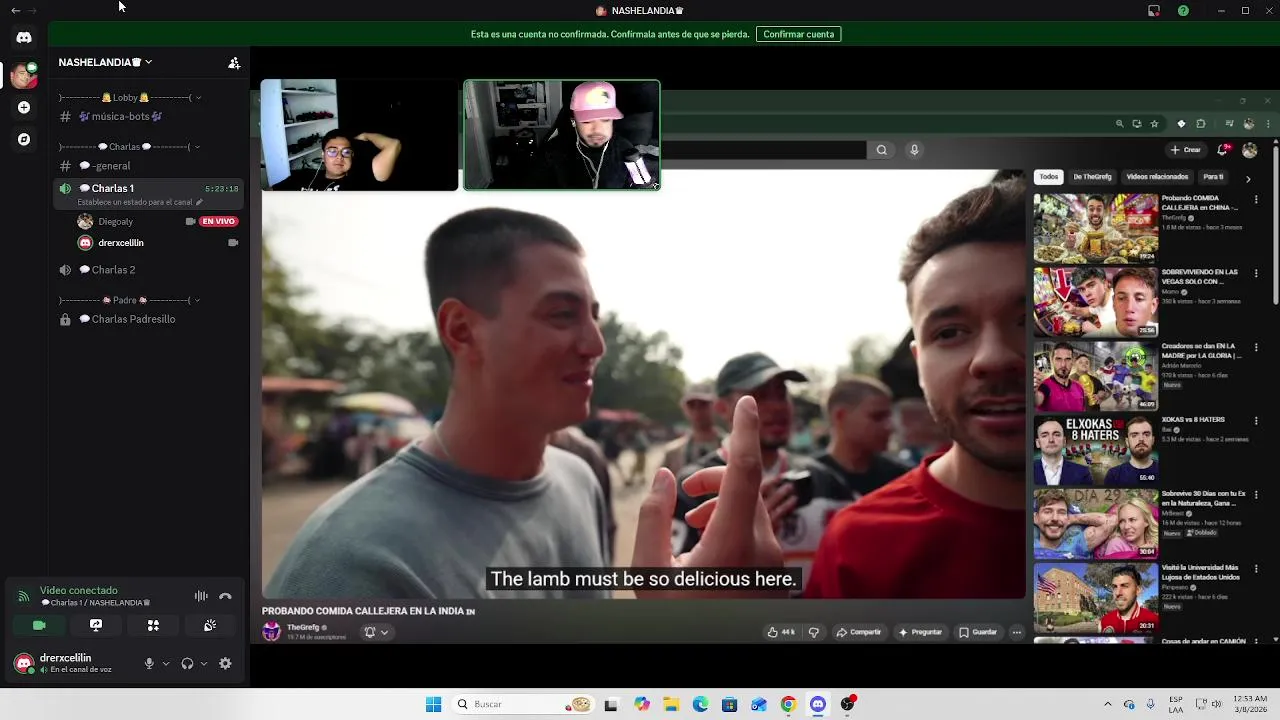The image size is (1280, 720).
Task: Select the Para ti filter chip
Action: [1213, 177]
